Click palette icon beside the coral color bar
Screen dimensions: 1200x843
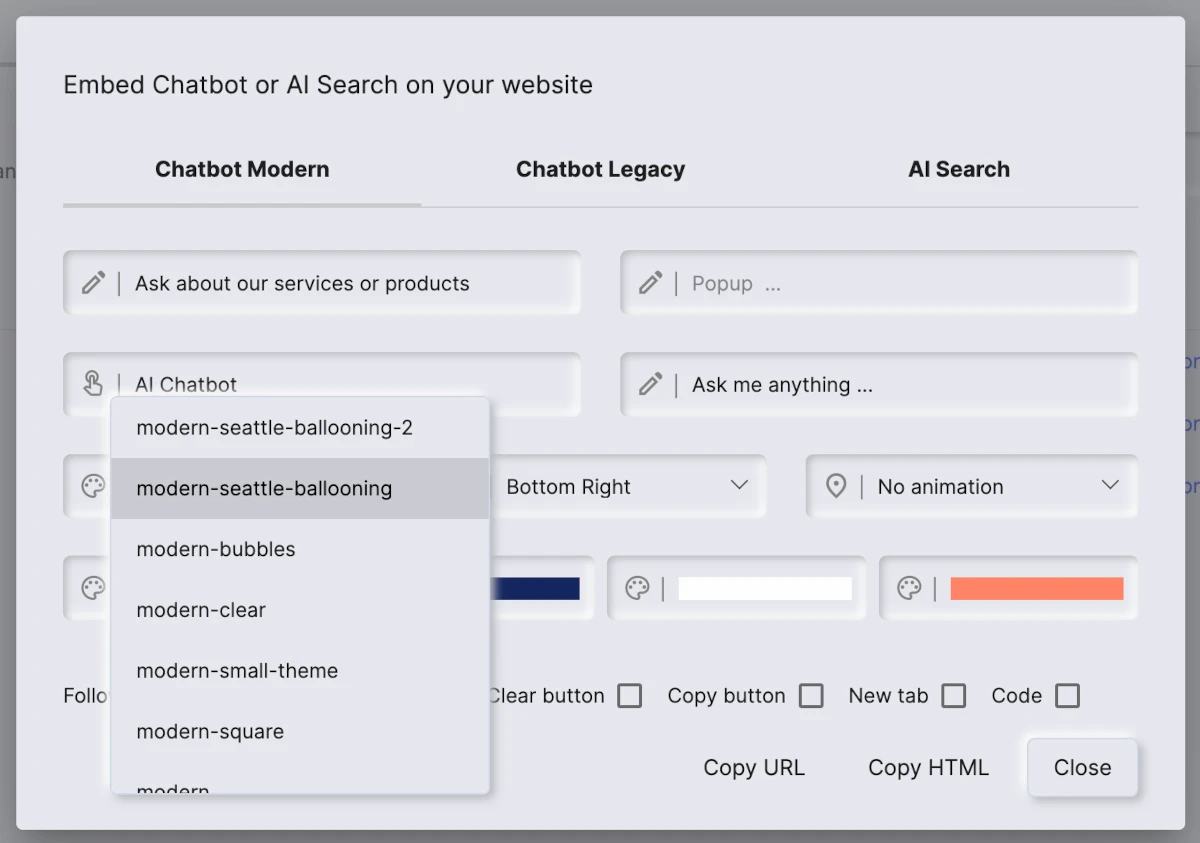click(x=909, y=588)
